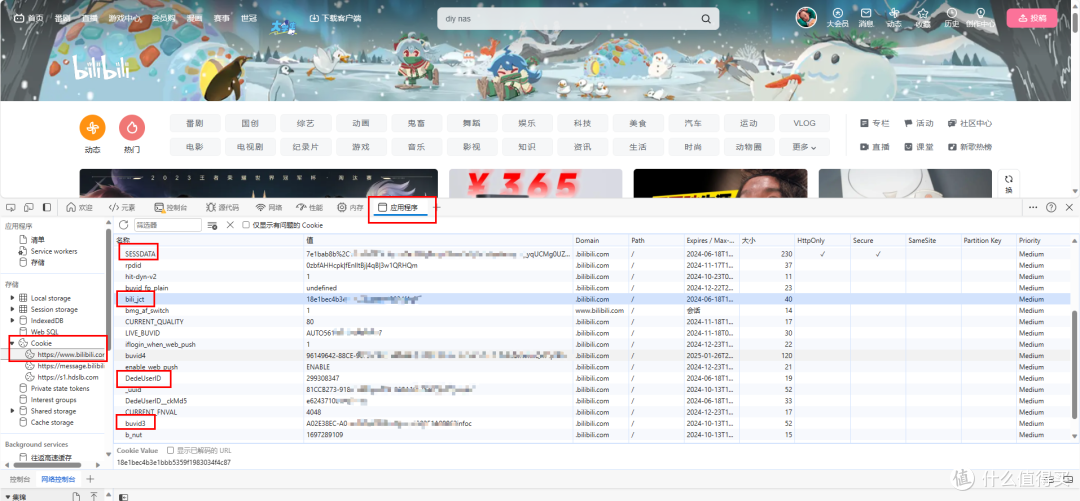
Task: Open the user avatar profile menu
Action: [x=807, y=17]
